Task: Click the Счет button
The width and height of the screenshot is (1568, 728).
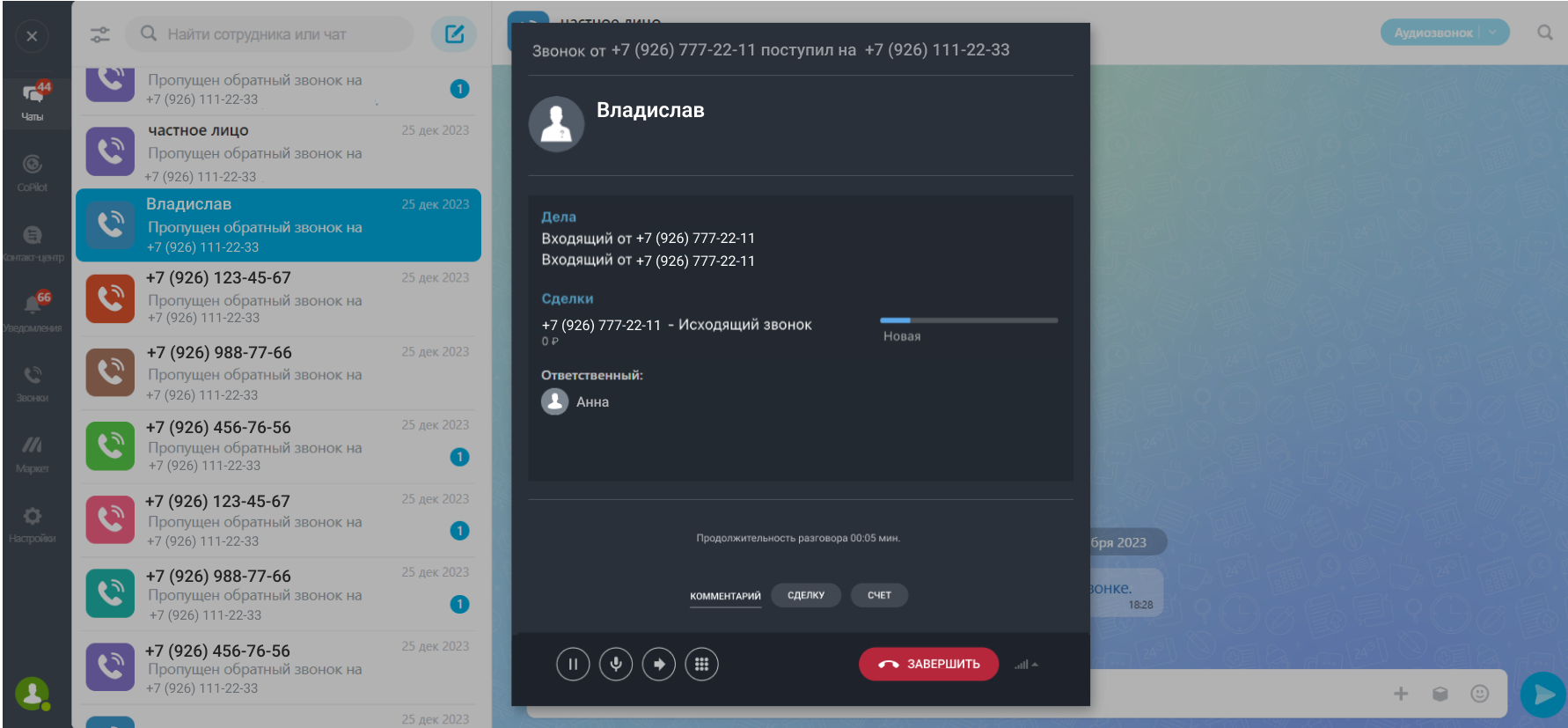Action: [x=879, y=596]
